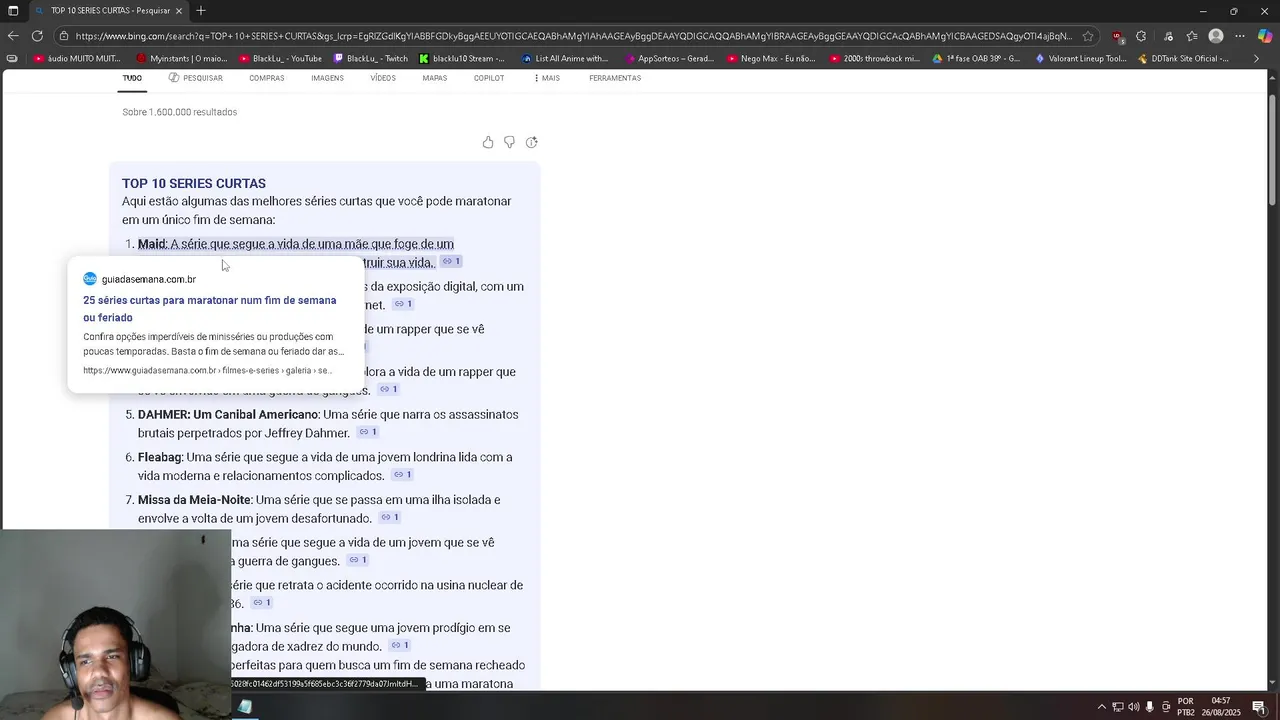This screenshot has width=1280, height=720.
Task: Open the 2000s throwback mix bookmark
Action: pos(874,59)
